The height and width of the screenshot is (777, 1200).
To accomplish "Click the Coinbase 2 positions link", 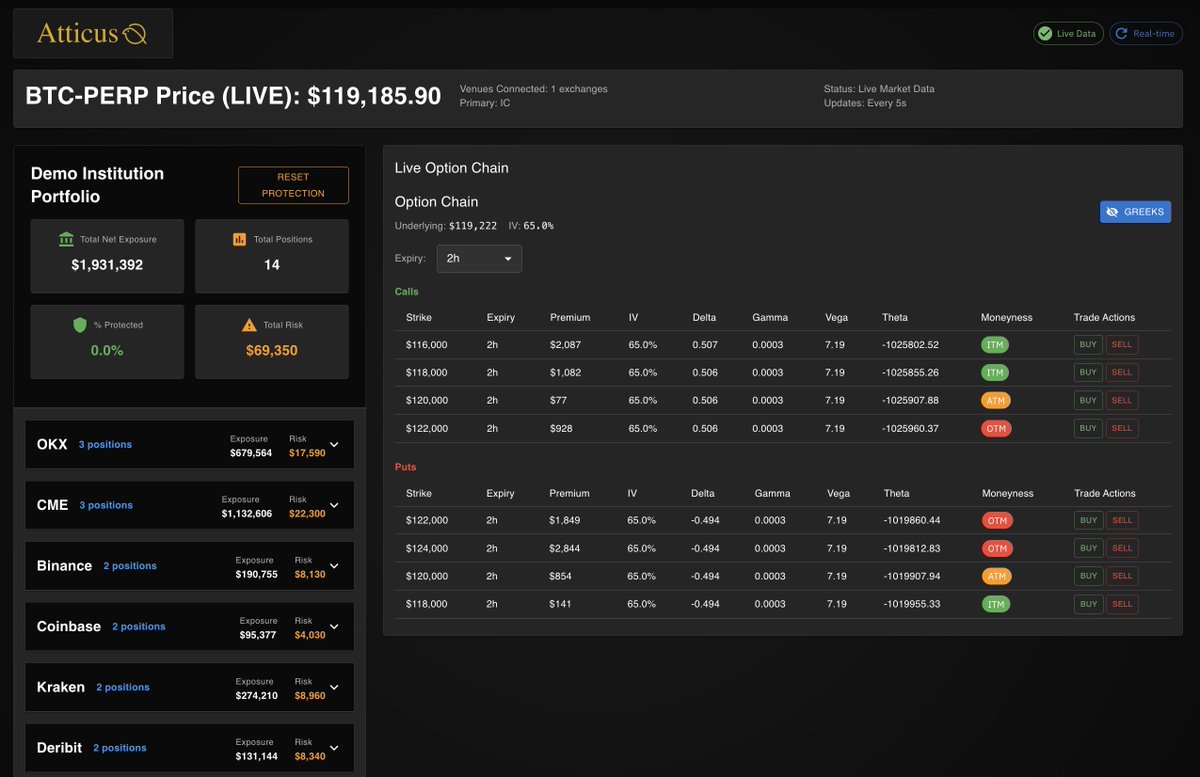I will [x=139, y=627].
